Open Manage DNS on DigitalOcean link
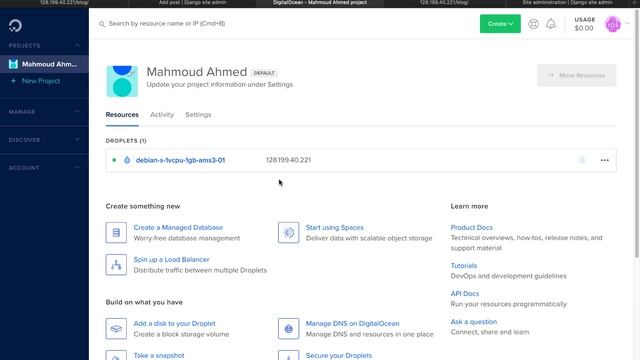 point(352,323)
